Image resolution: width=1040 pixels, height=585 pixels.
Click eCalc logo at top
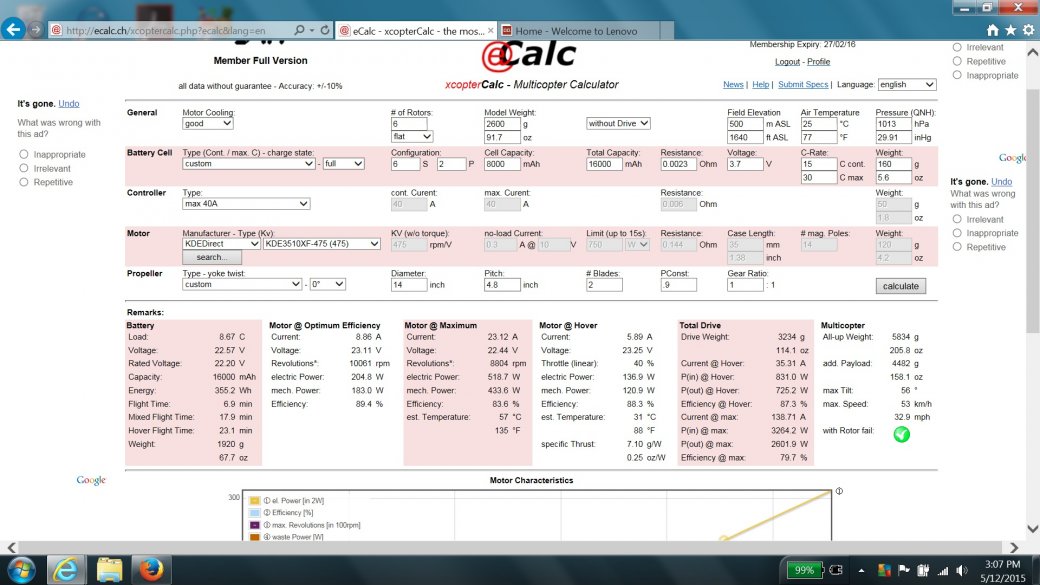pos(529,55)
